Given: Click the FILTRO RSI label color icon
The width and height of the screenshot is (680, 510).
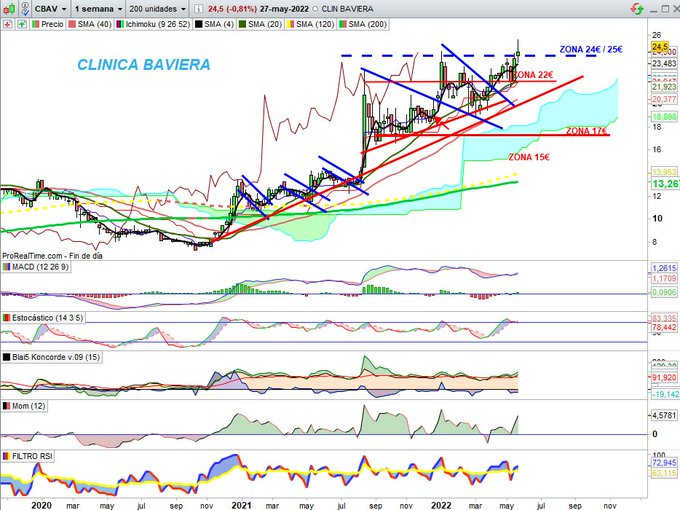Looking at the screenshot, I should click(x=7, y=456).
